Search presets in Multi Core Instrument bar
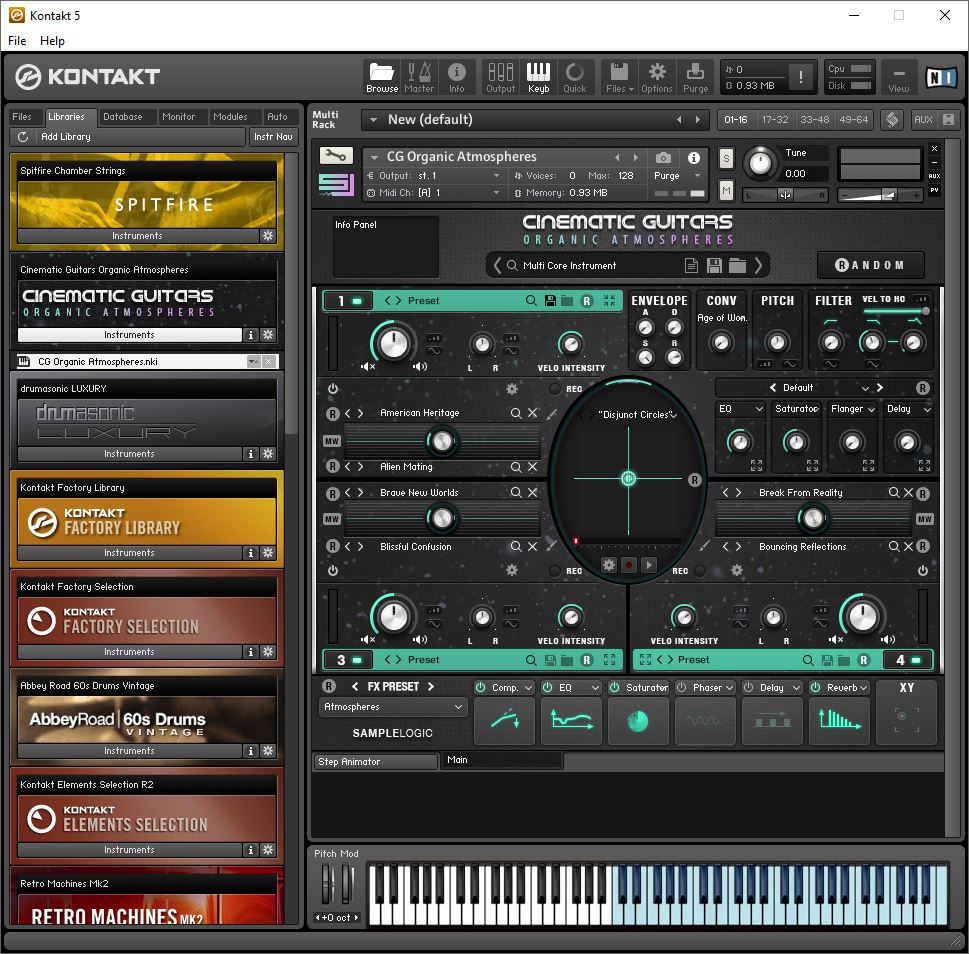 click(512, 266)
